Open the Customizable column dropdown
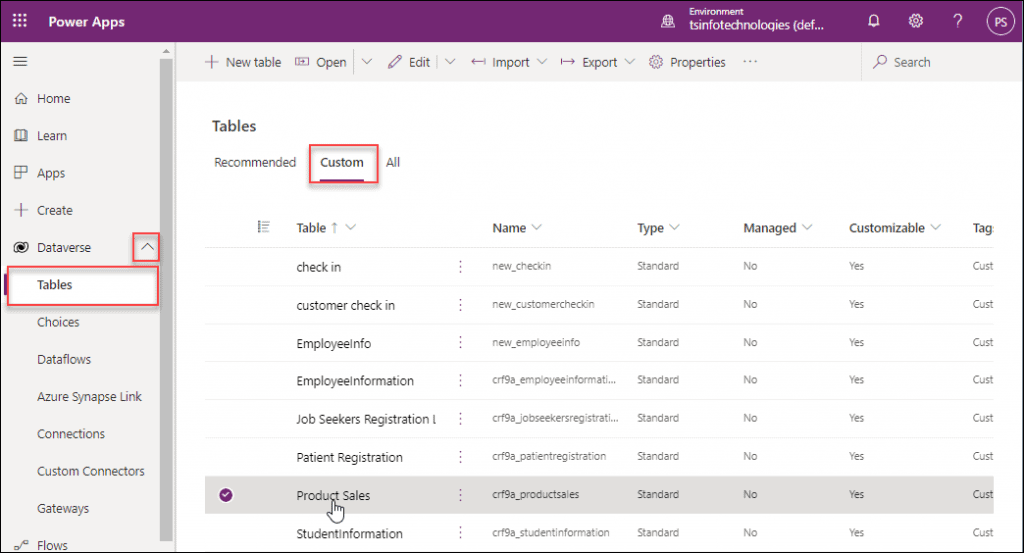Image resolution: width=1024 pixels, height=553 pixels. (x=936, y=227)
